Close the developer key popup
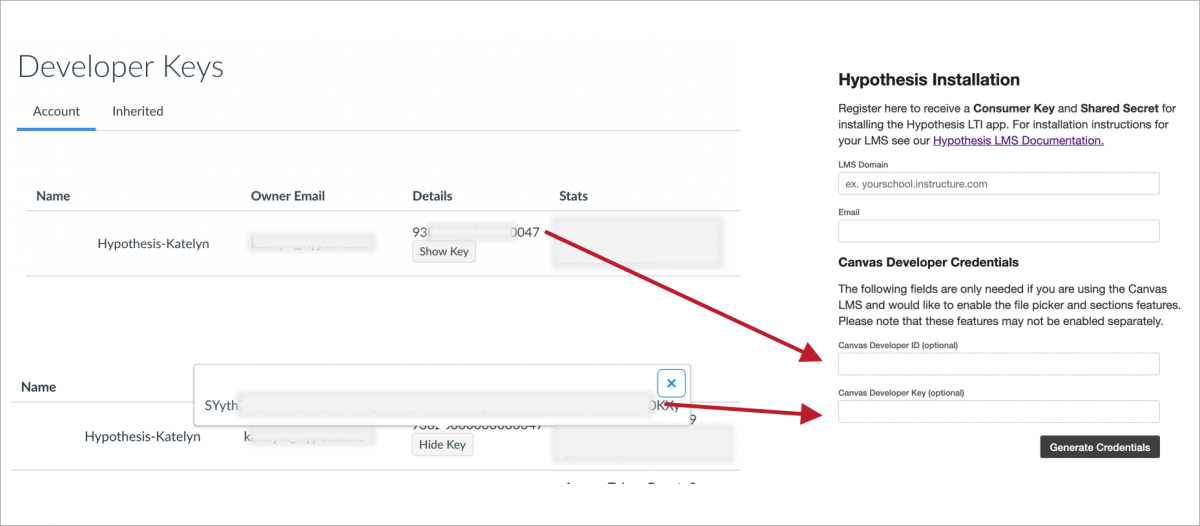Screen dimensions: 1200x526 pos(671,383)
